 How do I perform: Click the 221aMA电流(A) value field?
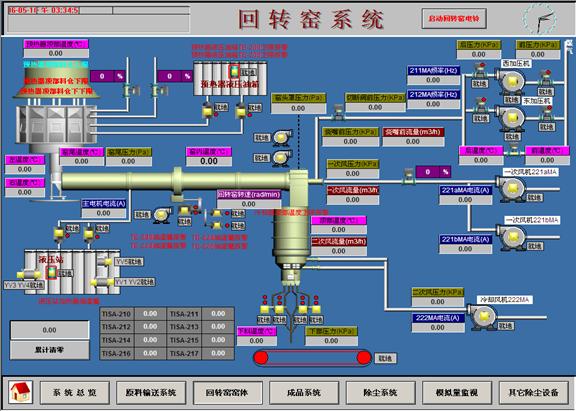(465, 200)
